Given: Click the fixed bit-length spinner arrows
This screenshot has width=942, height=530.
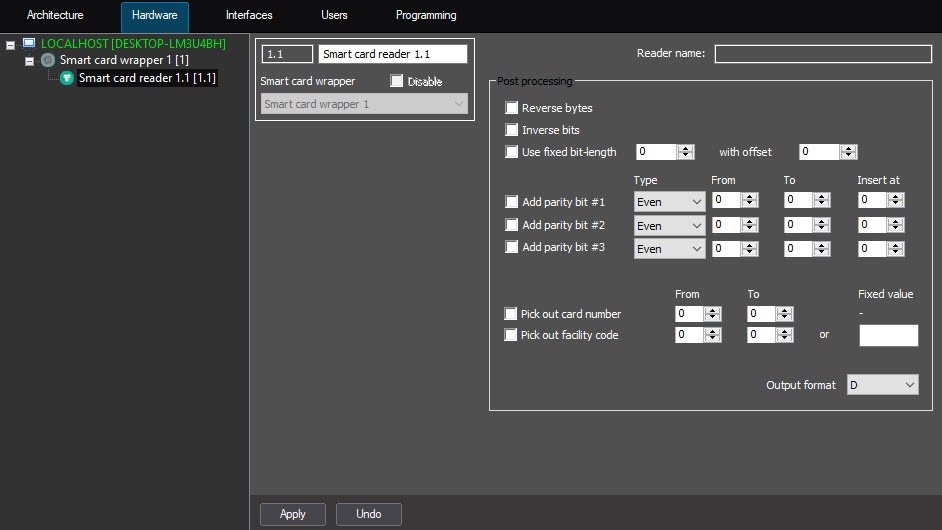Looking at the screenshot, I should pos(686,152).
